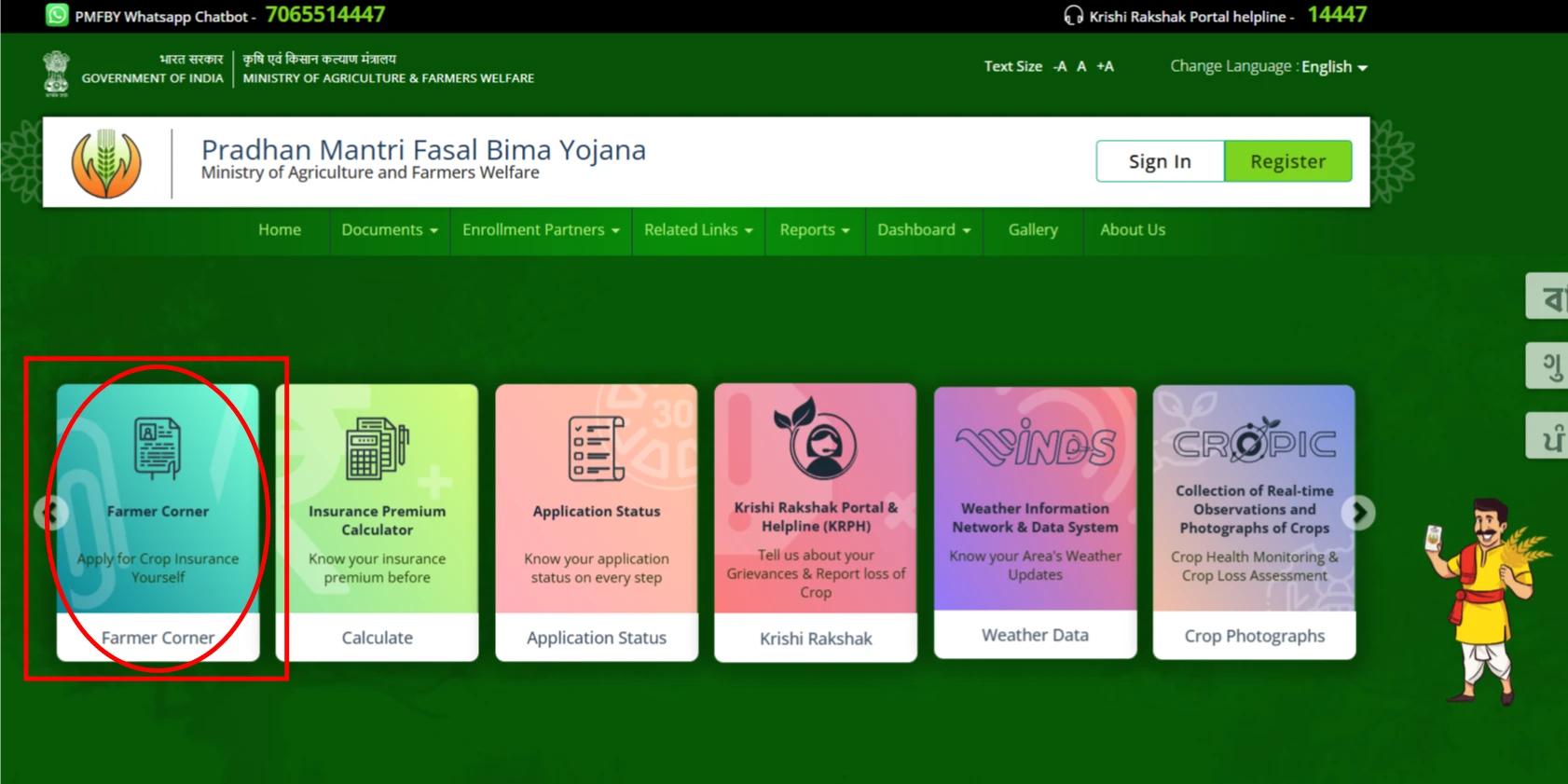Expand the Dashboard menu
1568x784 pixels.
[924, 229]
